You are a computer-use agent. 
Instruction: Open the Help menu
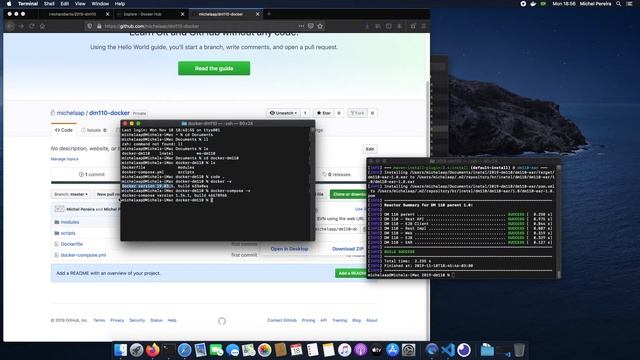pyautogui.click(x=120, y=4)
